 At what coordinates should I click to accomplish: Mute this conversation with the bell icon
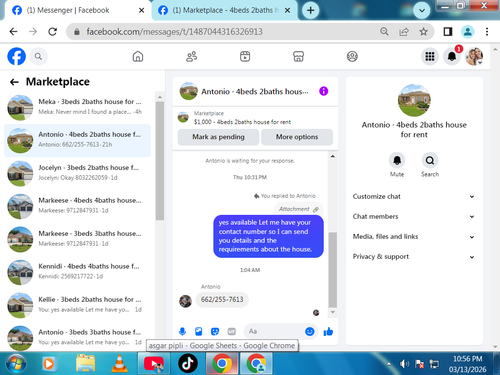pos(397,161)
